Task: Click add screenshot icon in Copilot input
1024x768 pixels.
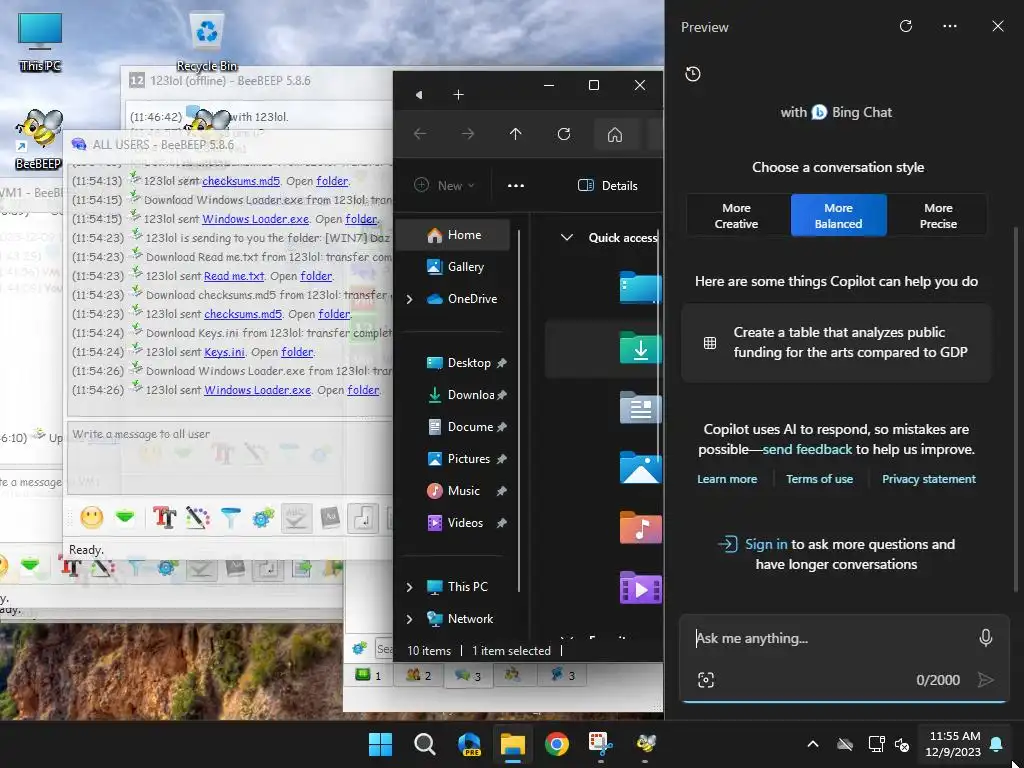Action: [706, 680]
